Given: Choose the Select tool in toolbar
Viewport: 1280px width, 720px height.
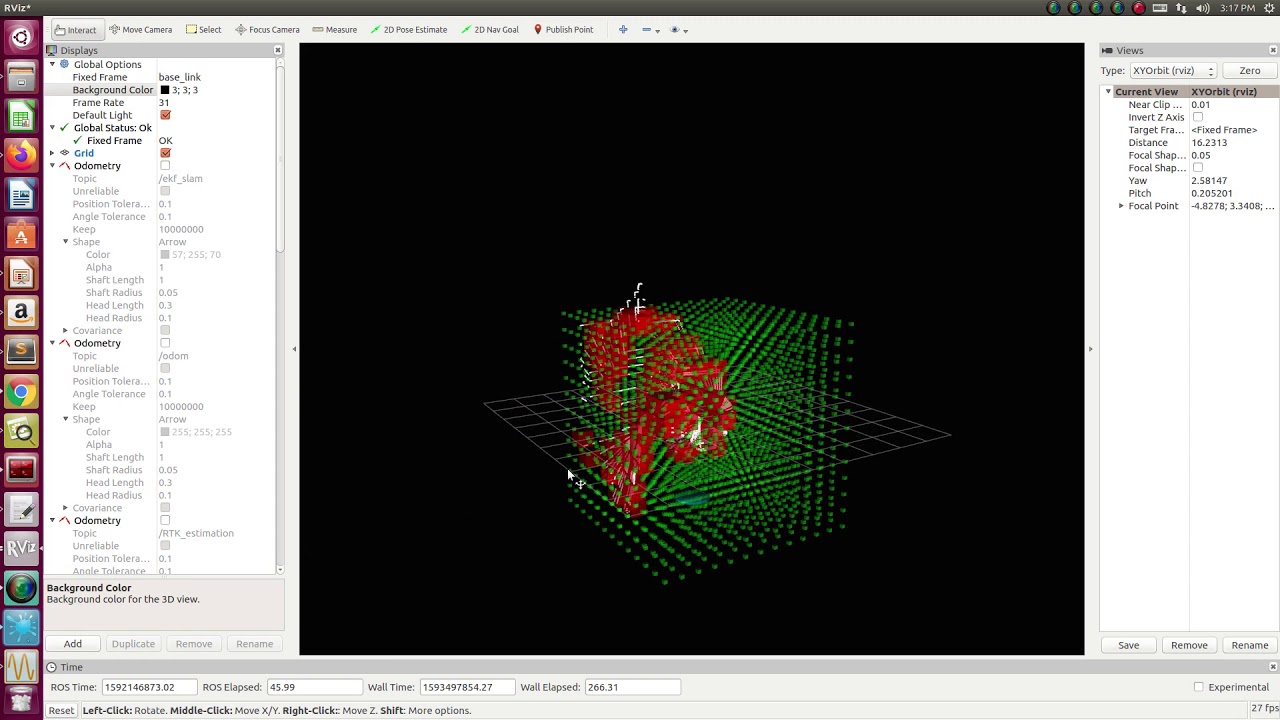Looking at the screenshot, I should pyautogui.click(x=204, y=30).
